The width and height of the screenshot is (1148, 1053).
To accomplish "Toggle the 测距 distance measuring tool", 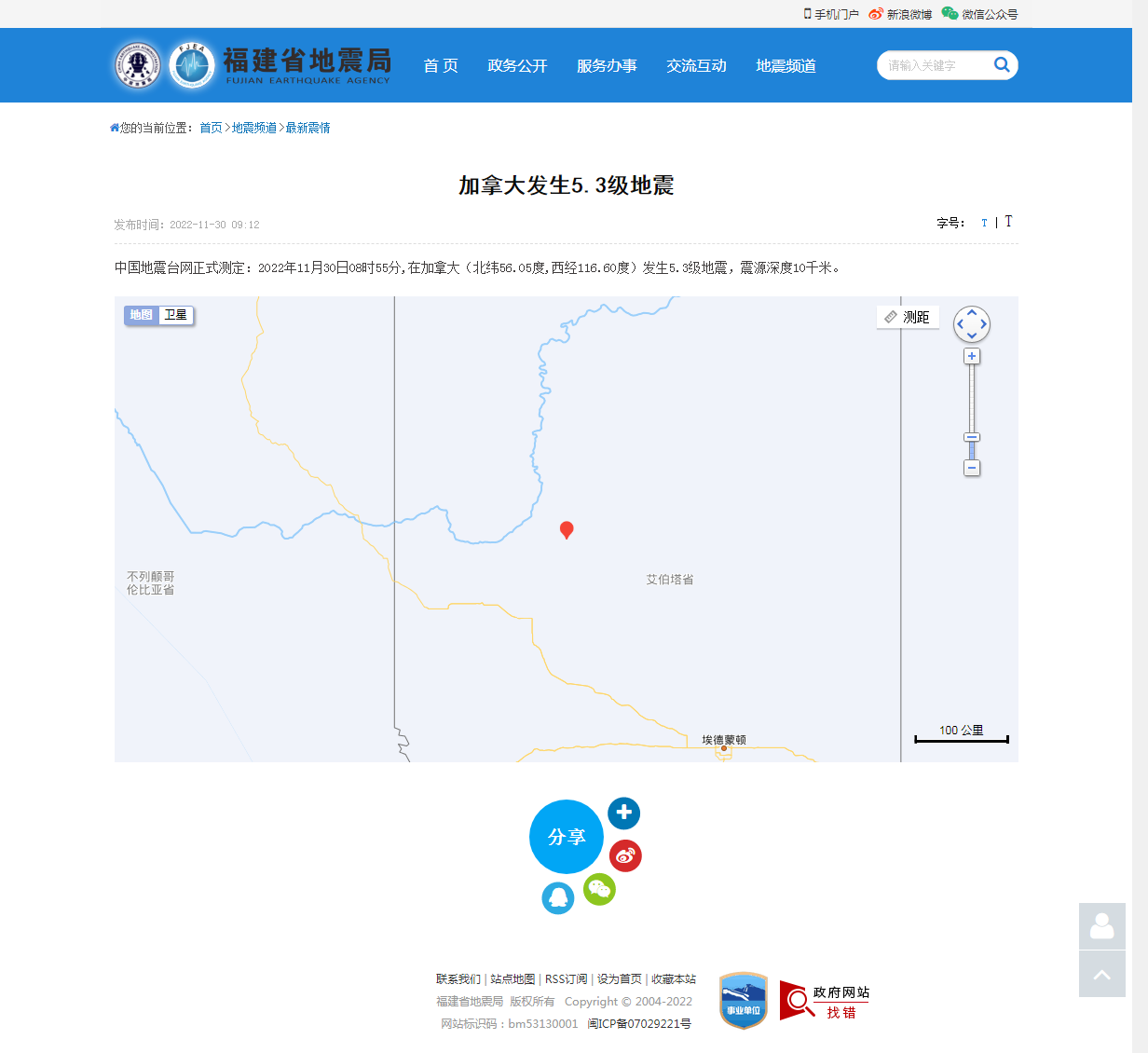I will [908, 317].
